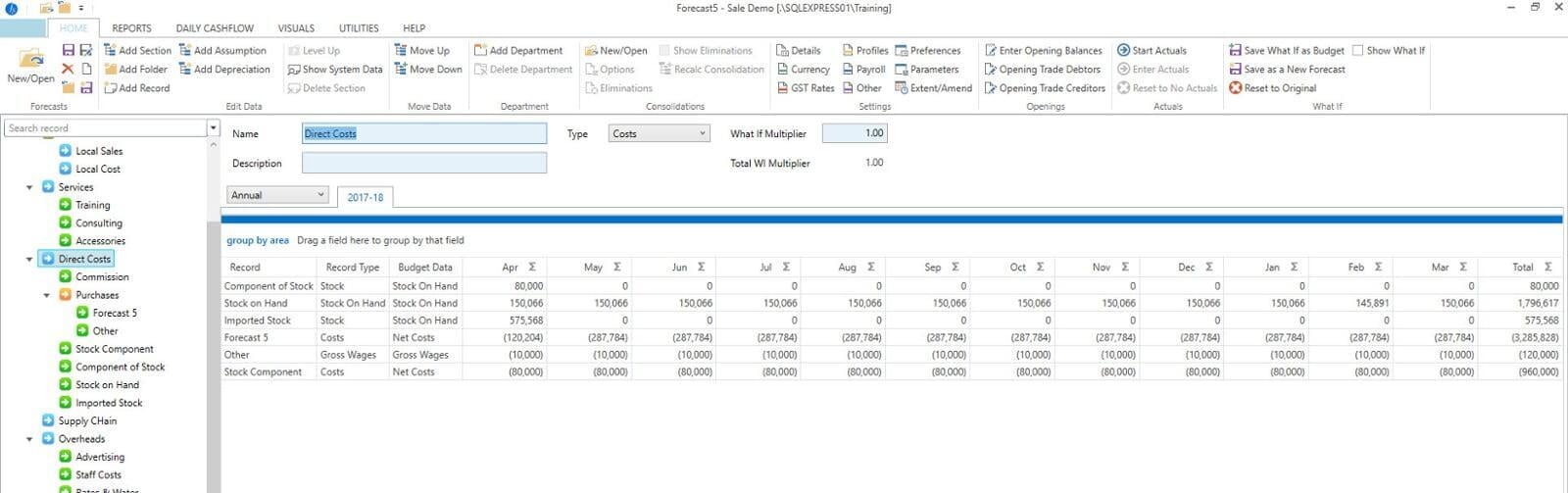Select the 2017-18 year tab

365,197
